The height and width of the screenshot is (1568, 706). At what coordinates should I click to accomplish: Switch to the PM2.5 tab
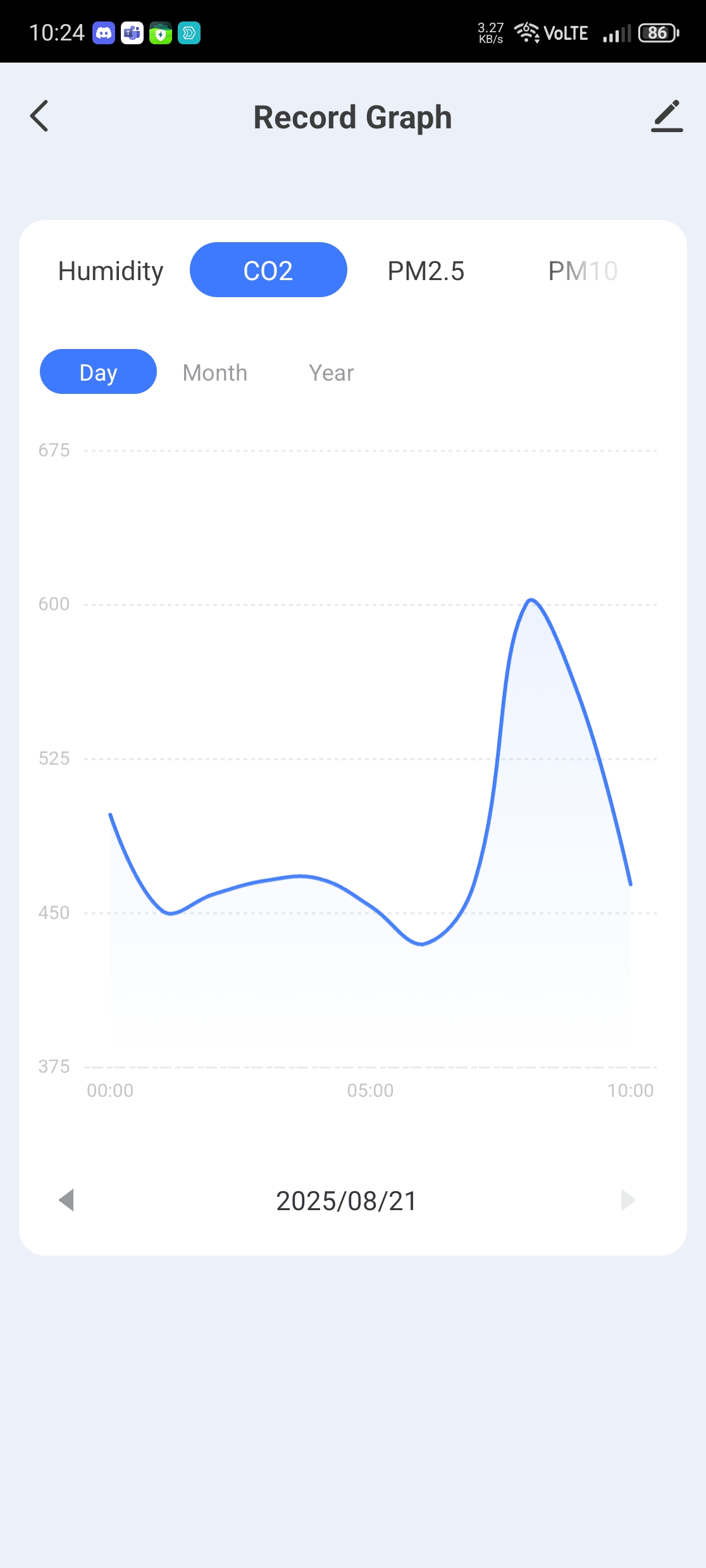[426, 271]
